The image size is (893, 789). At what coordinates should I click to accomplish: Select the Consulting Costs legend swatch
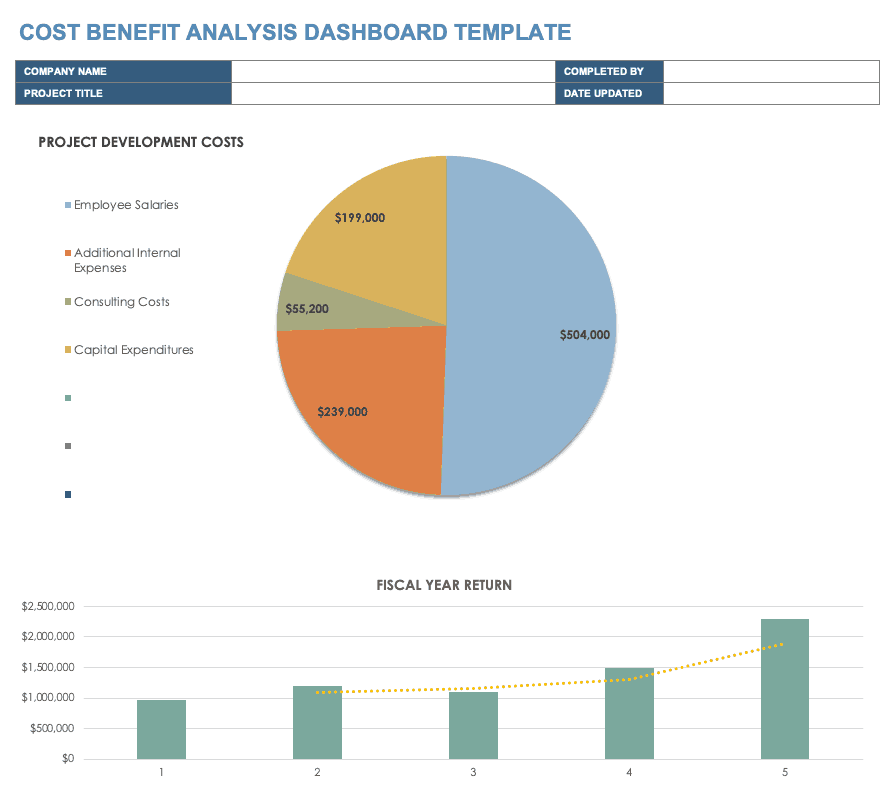pos(68,302)
